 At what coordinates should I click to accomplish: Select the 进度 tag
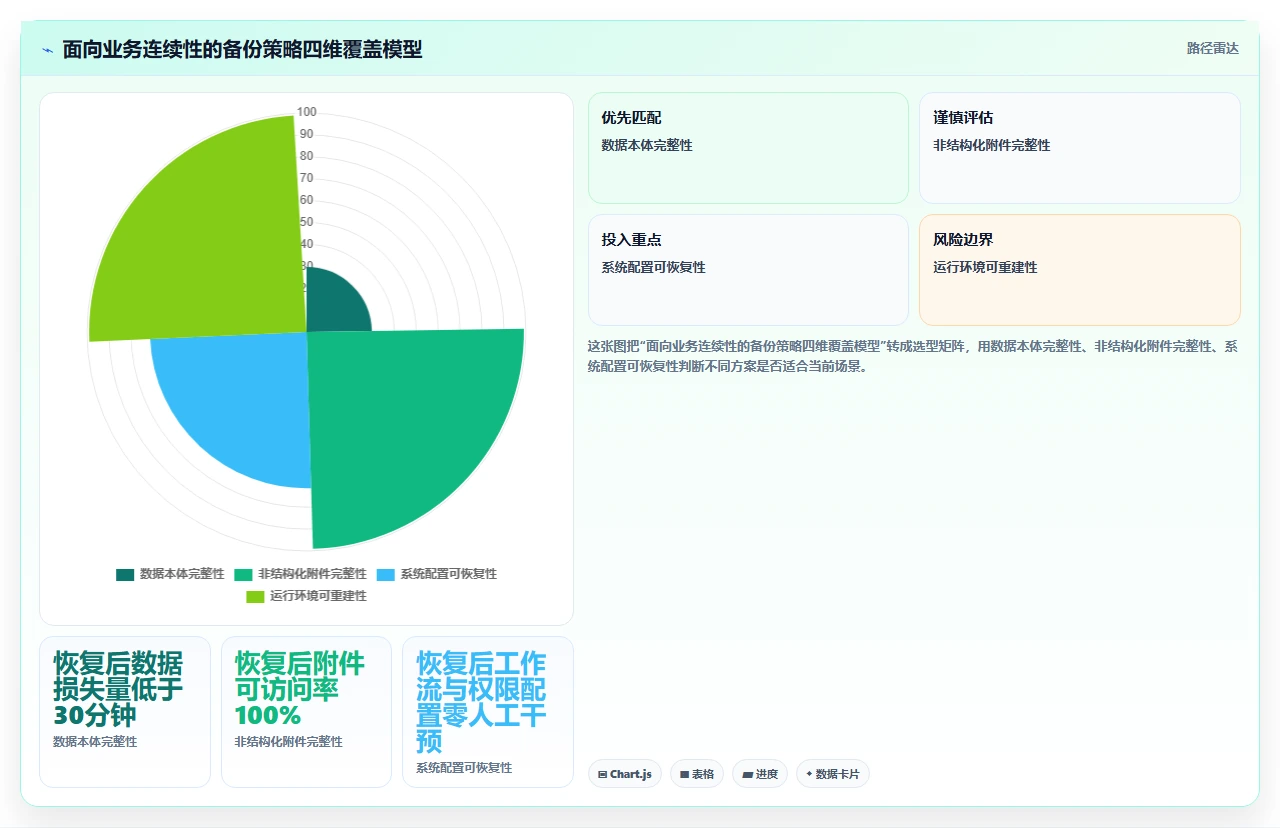[760, 774]
